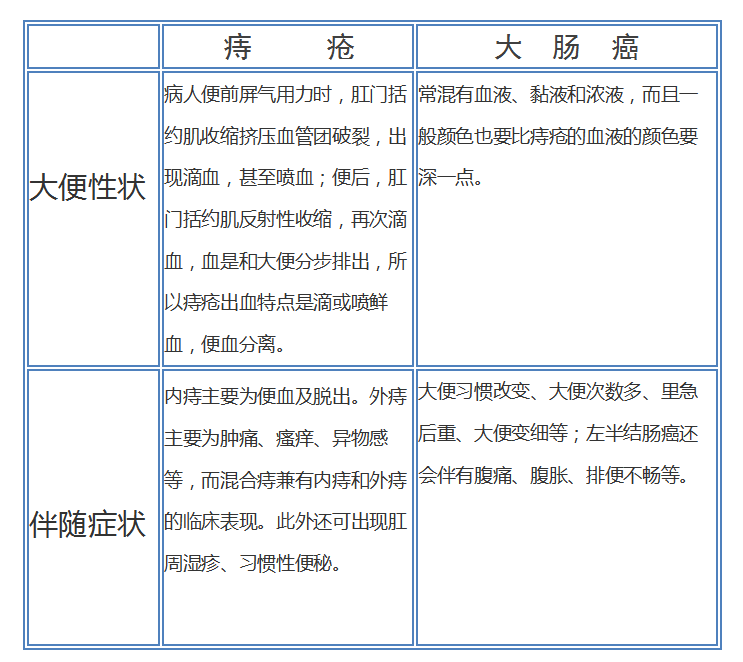Image resolution: width=743 pixels, height=662 pixels.
Task: Click the line starting with 病人便前屏气用力时
Action: click(286, 95)
